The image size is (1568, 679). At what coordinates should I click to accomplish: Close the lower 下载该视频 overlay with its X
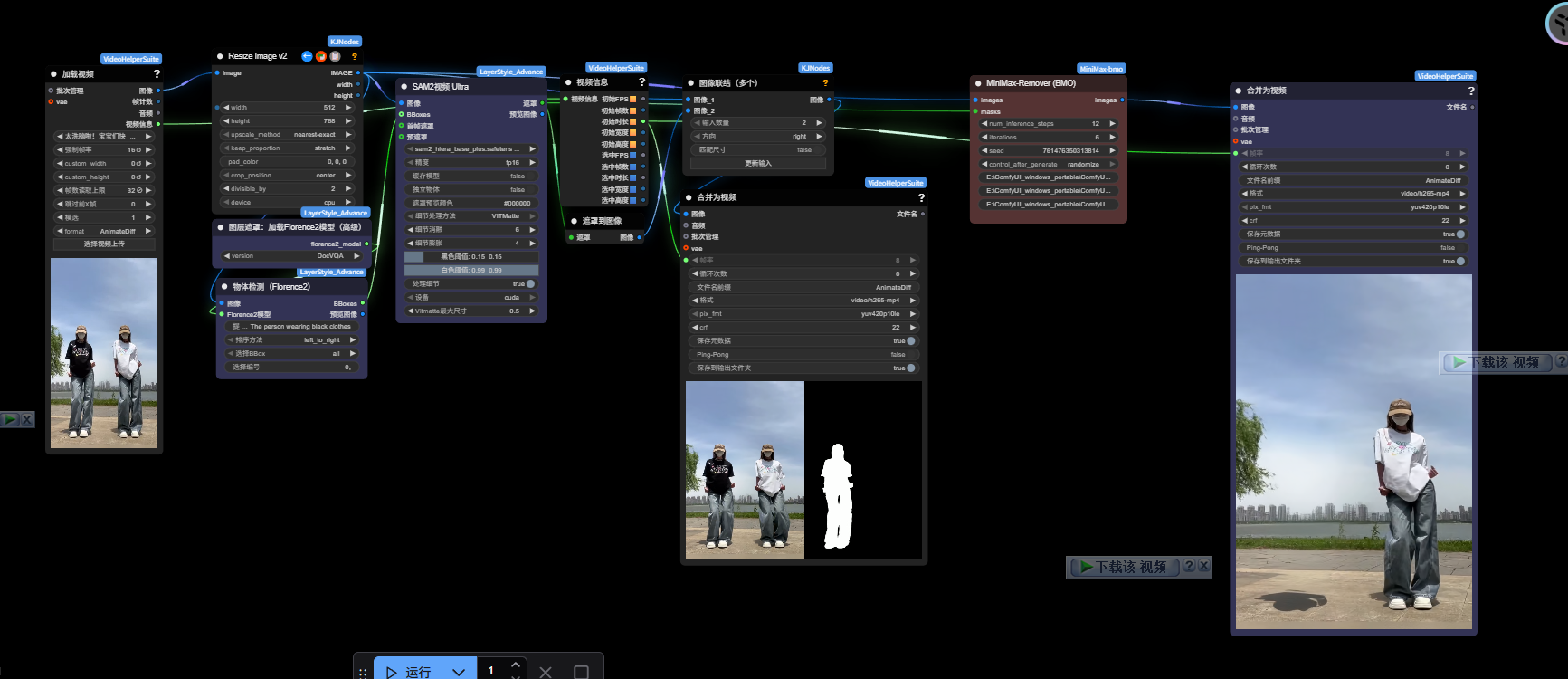(1203, 566)
